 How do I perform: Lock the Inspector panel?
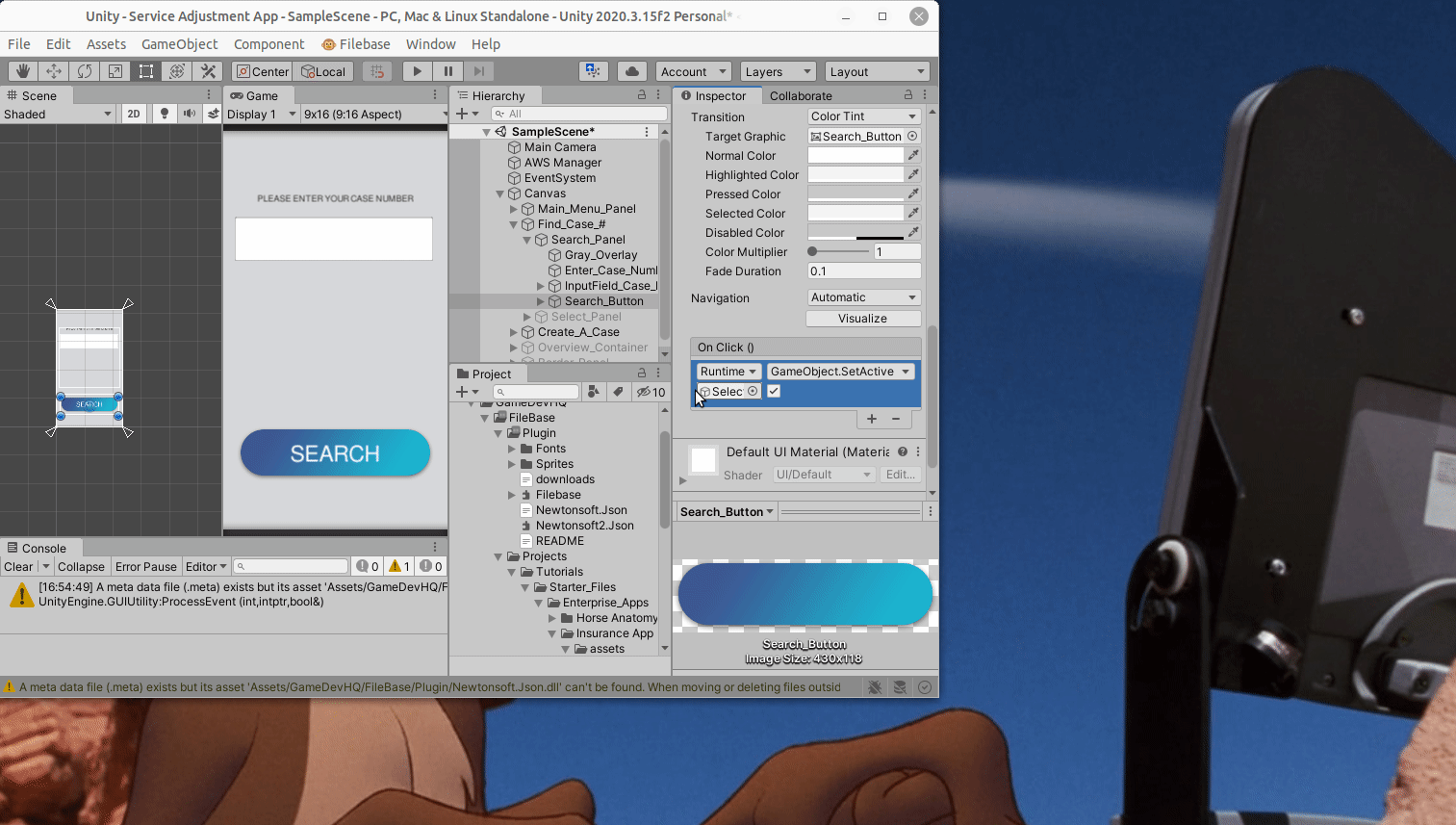(908, 94)
